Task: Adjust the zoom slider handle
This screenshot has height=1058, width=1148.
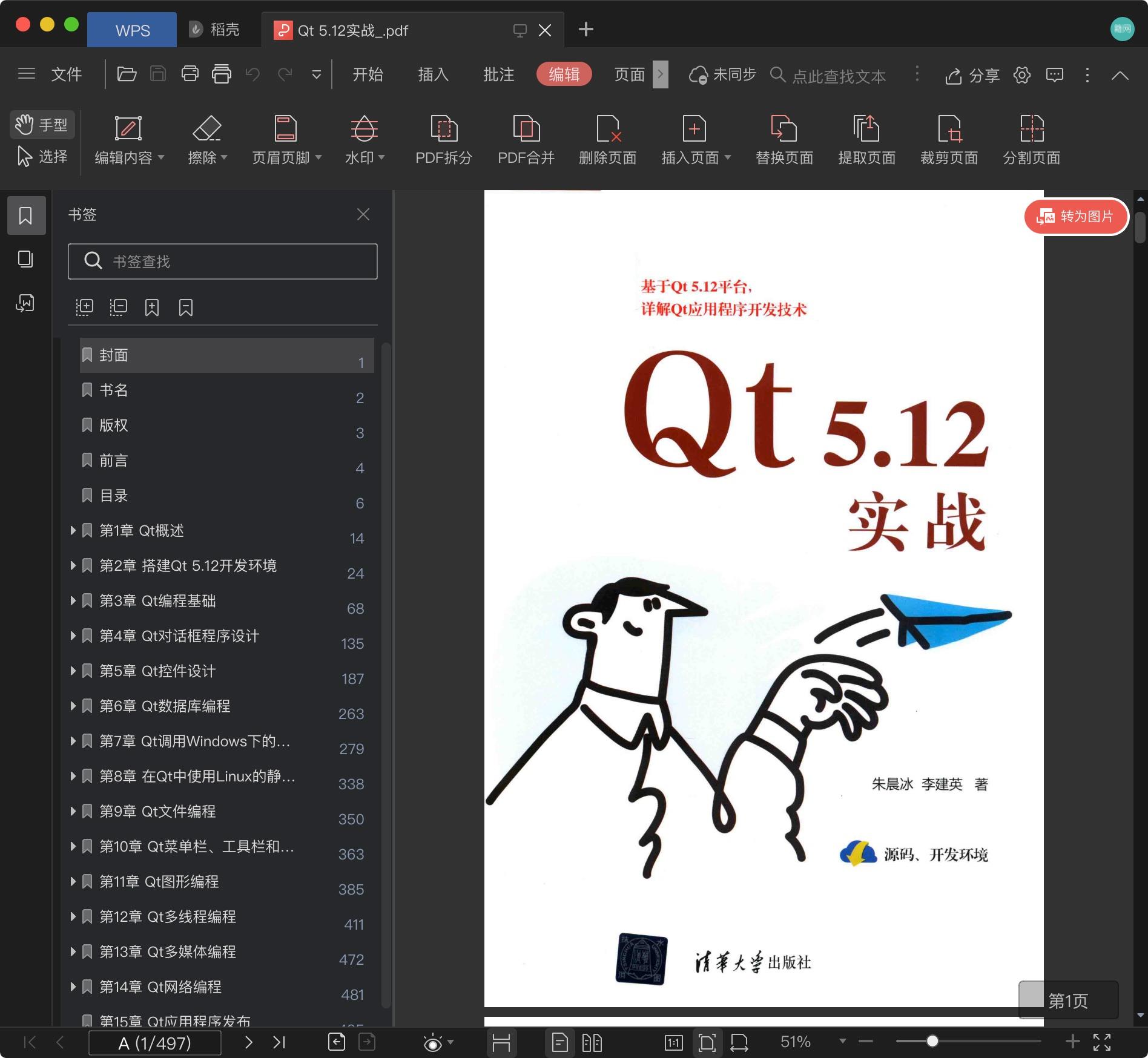Action: coord(932,1041)
